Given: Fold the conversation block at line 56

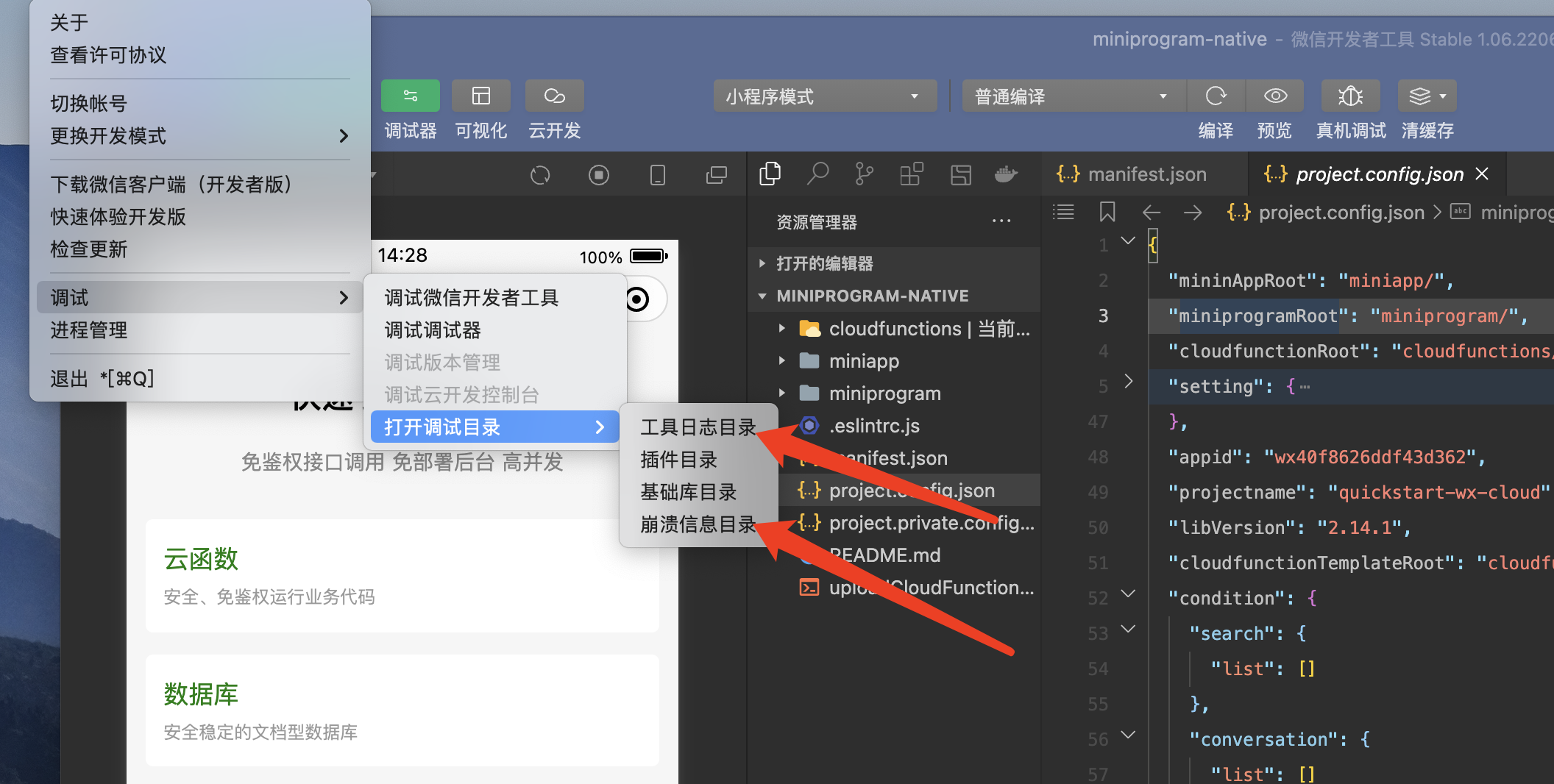Looking at the screenshot, I should click(1128, 734).
